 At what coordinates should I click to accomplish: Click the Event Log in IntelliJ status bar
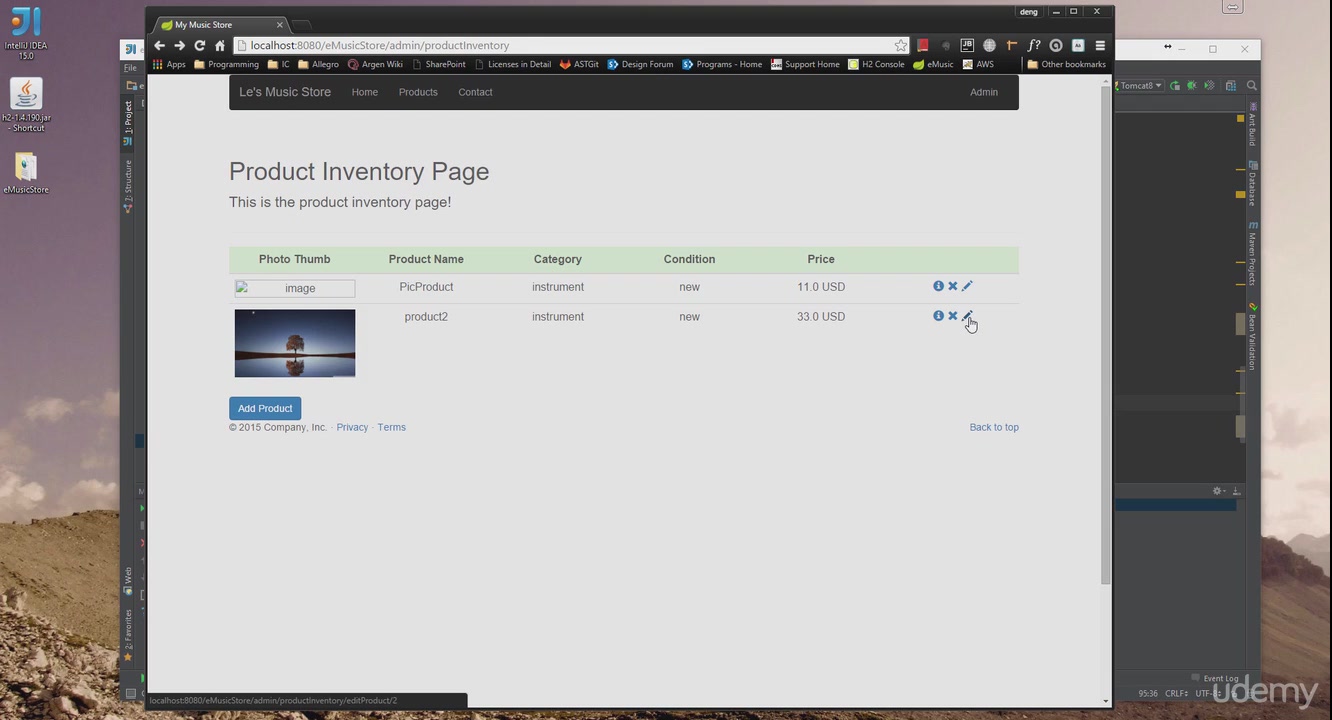click(1215, 678)
